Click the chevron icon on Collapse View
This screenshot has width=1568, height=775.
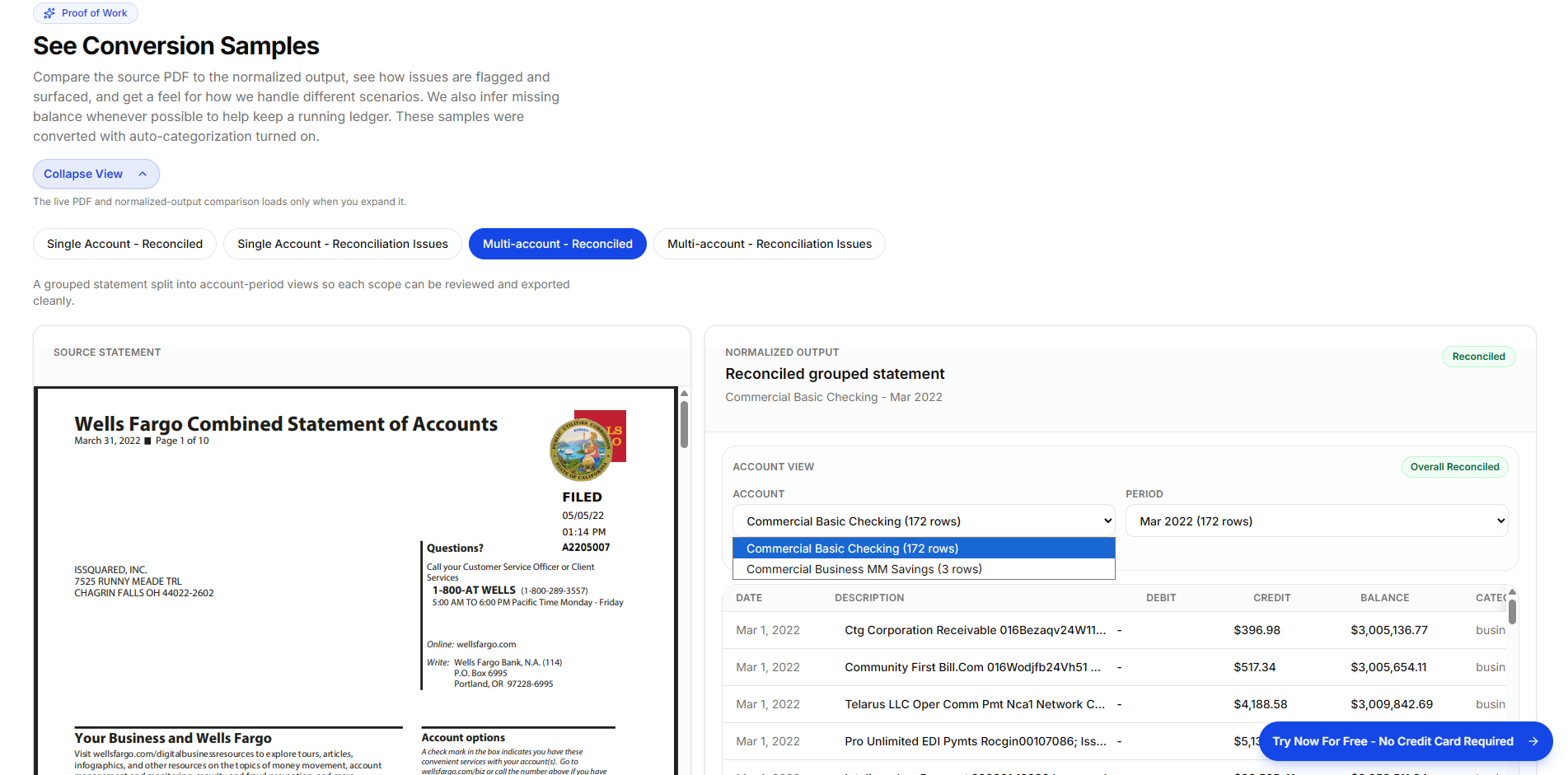click(143, 174)
